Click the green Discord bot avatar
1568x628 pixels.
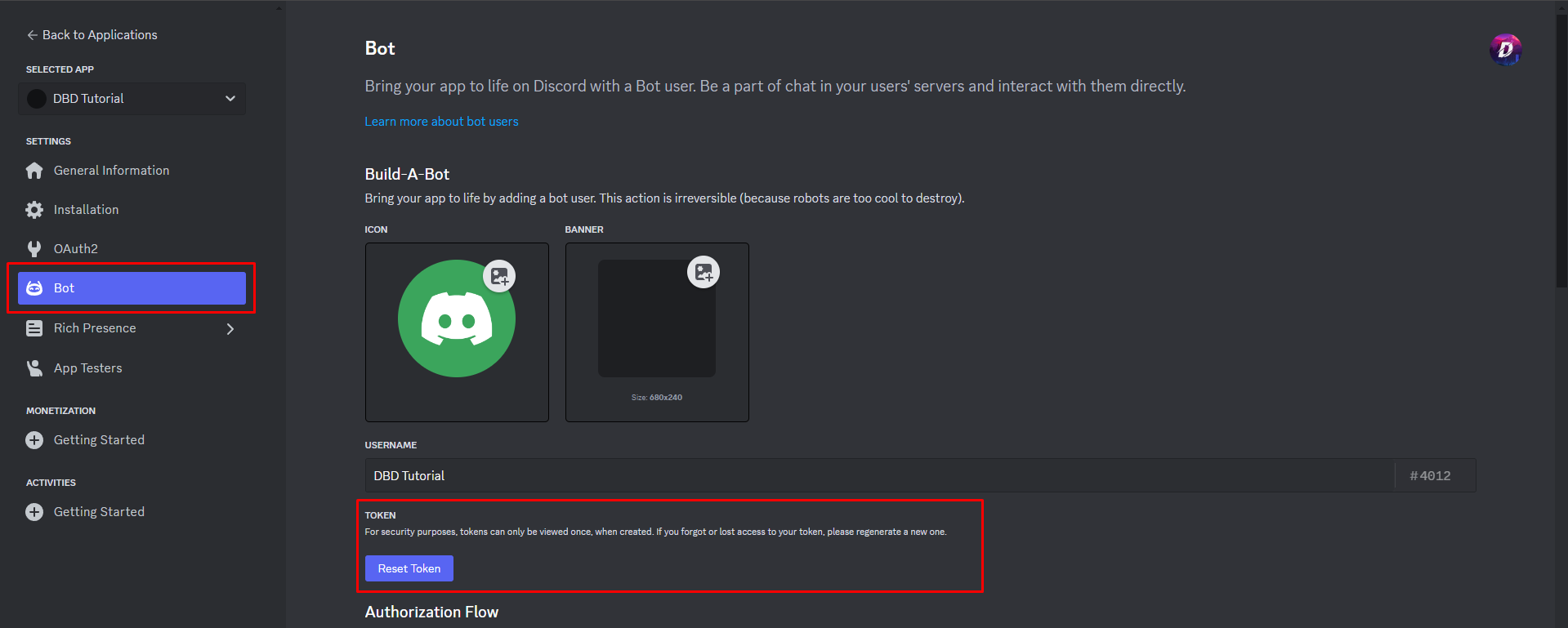456,318
